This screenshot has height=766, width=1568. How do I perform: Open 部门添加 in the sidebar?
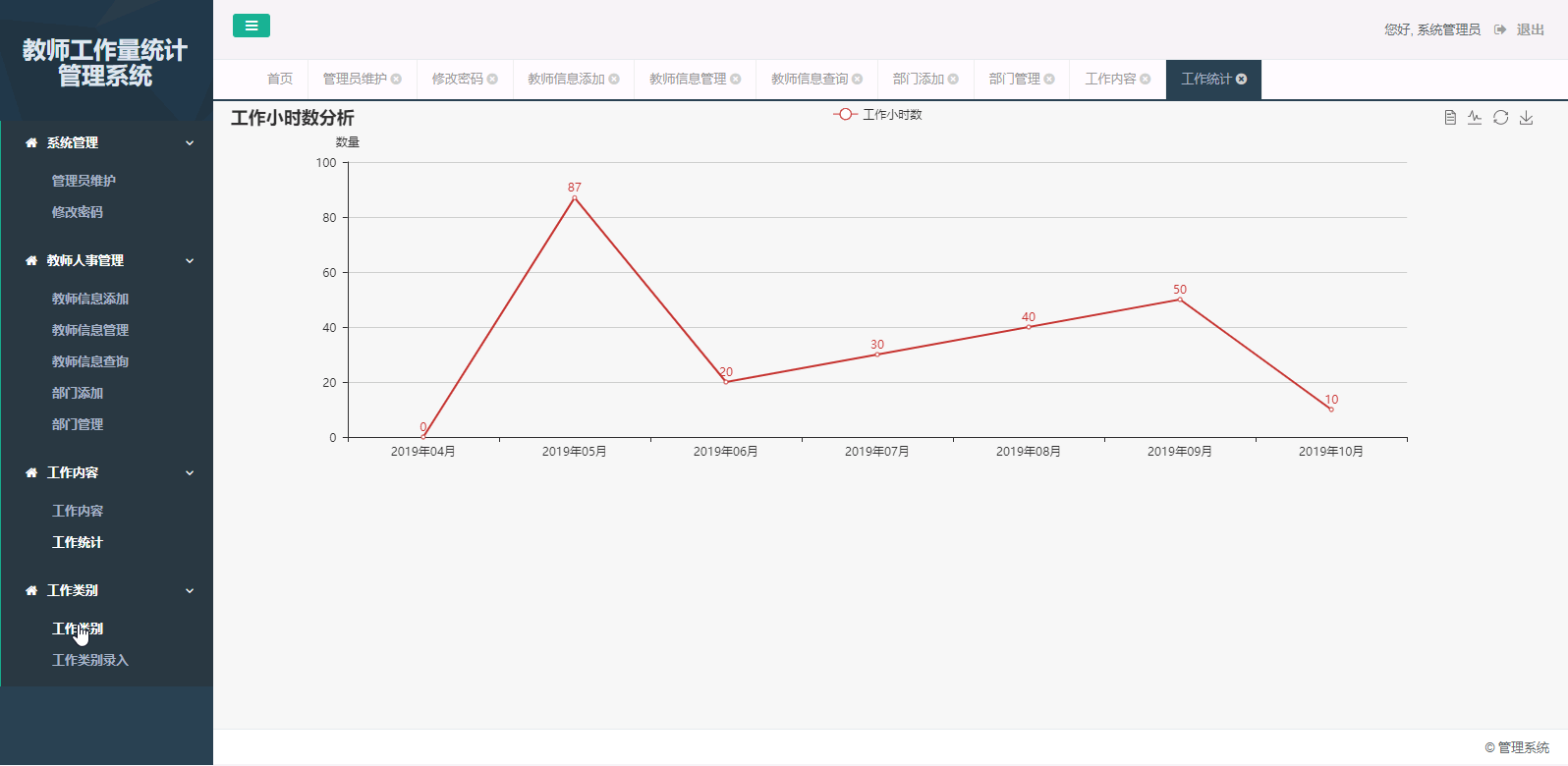(78, 393)
